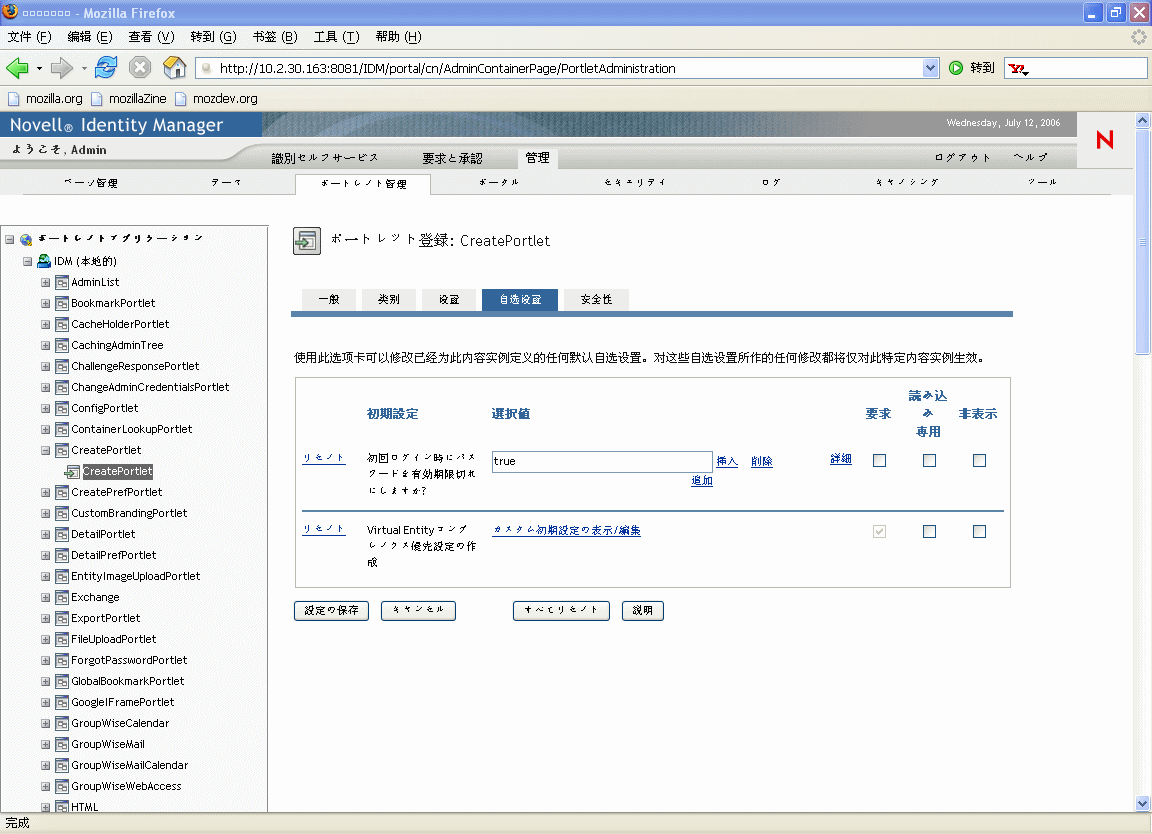Expand the AdminList tree node
Viewport: 1152px width, 834px height.
pos(45,282)
